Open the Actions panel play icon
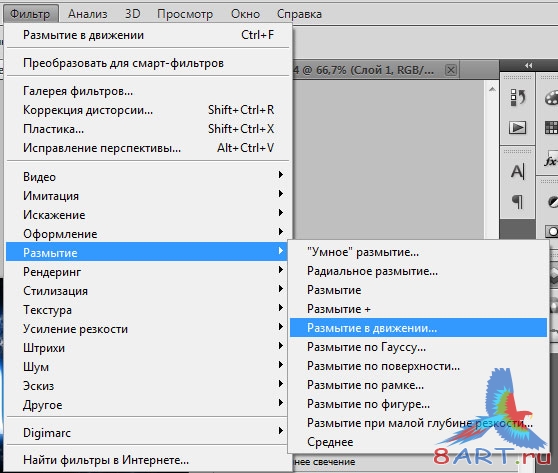 (517, 127)
